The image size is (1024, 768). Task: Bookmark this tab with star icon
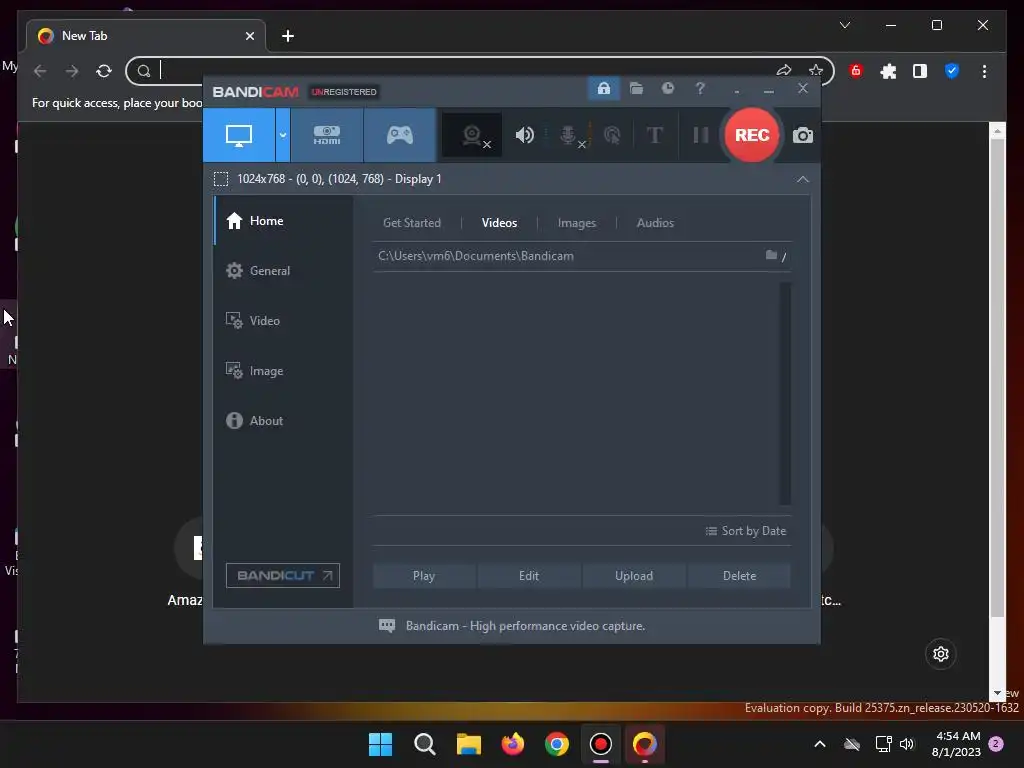point(816,71)
